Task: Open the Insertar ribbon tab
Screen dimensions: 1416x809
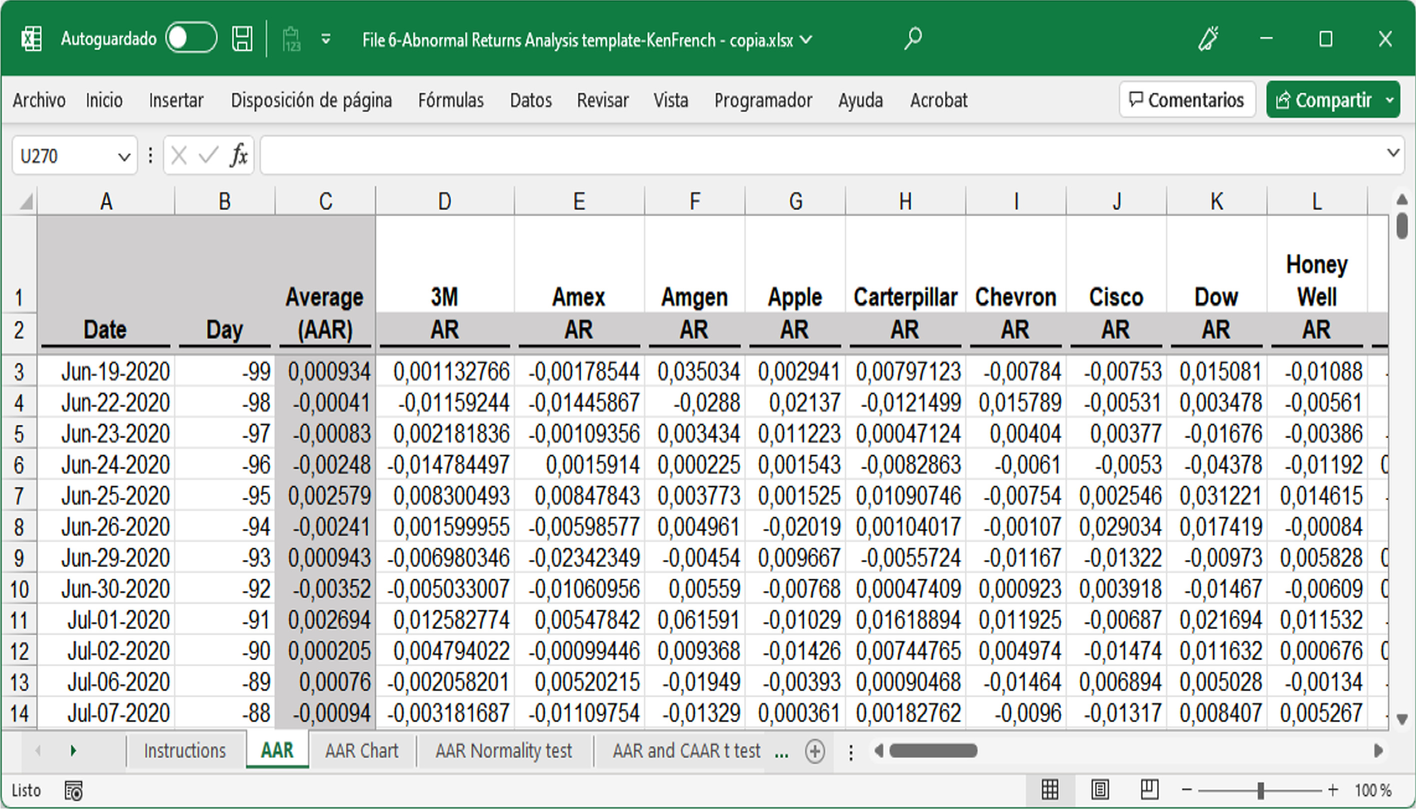Action: point(176,100)
